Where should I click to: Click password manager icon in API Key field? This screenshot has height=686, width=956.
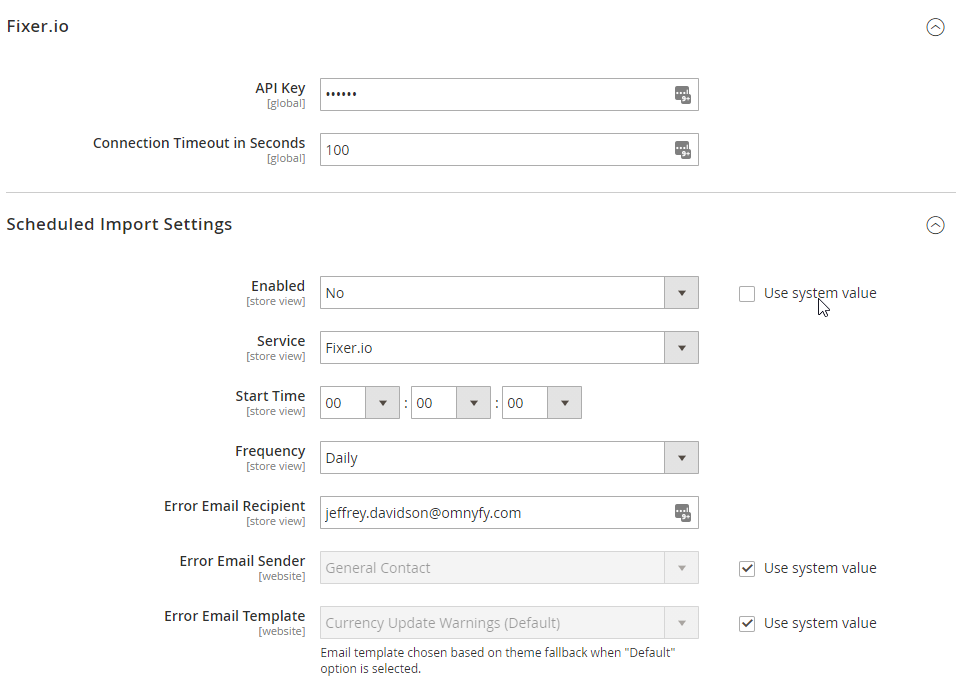click(x=683, y=95)
